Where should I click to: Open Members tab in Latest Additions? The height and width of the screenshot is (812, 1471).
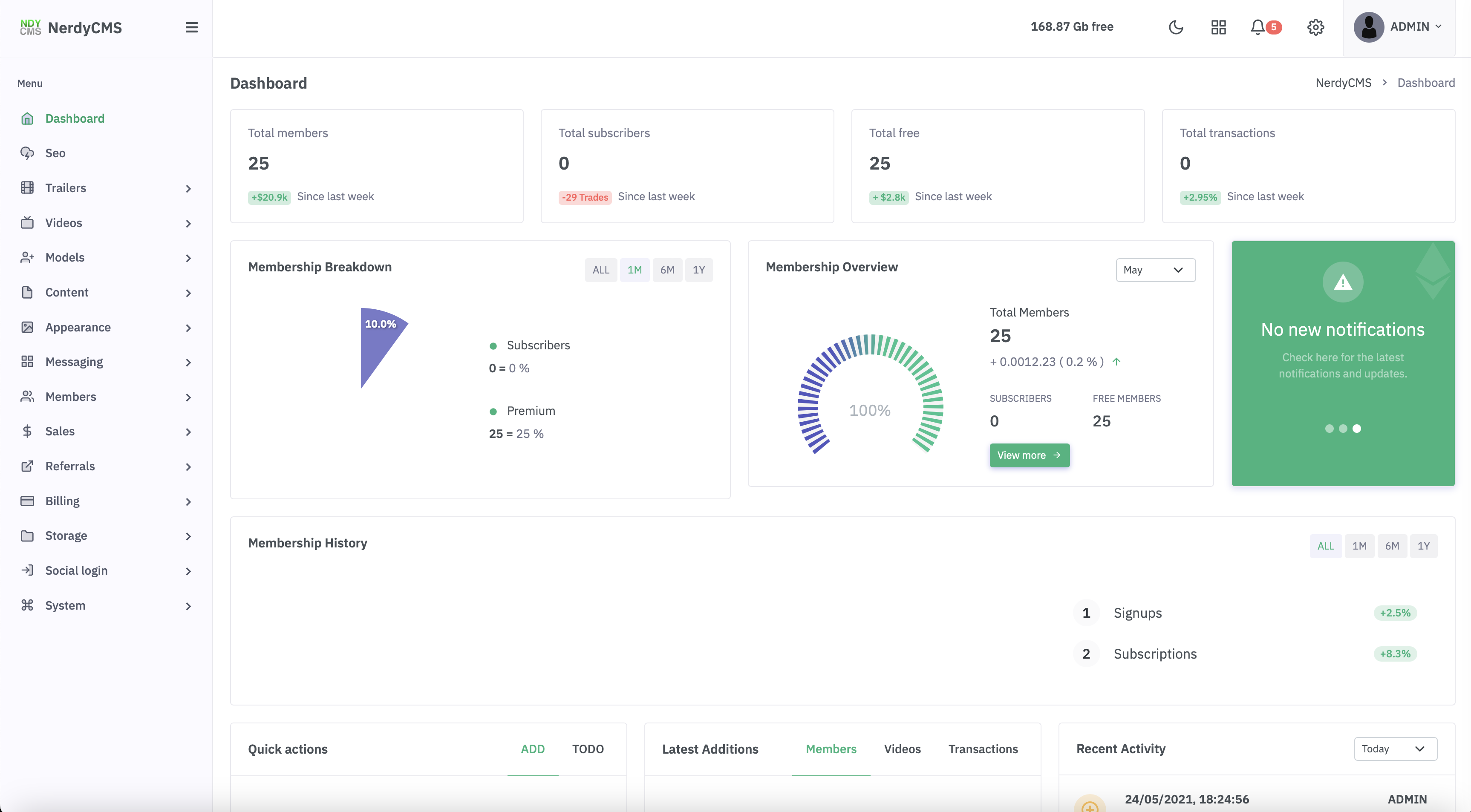click(x=831, y=749)
